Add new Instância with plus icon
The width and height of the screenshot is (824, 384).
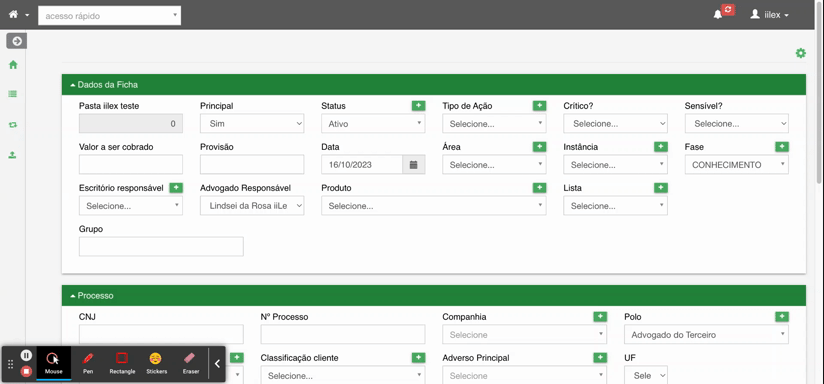pyautogui.click(x=661, y=147)
